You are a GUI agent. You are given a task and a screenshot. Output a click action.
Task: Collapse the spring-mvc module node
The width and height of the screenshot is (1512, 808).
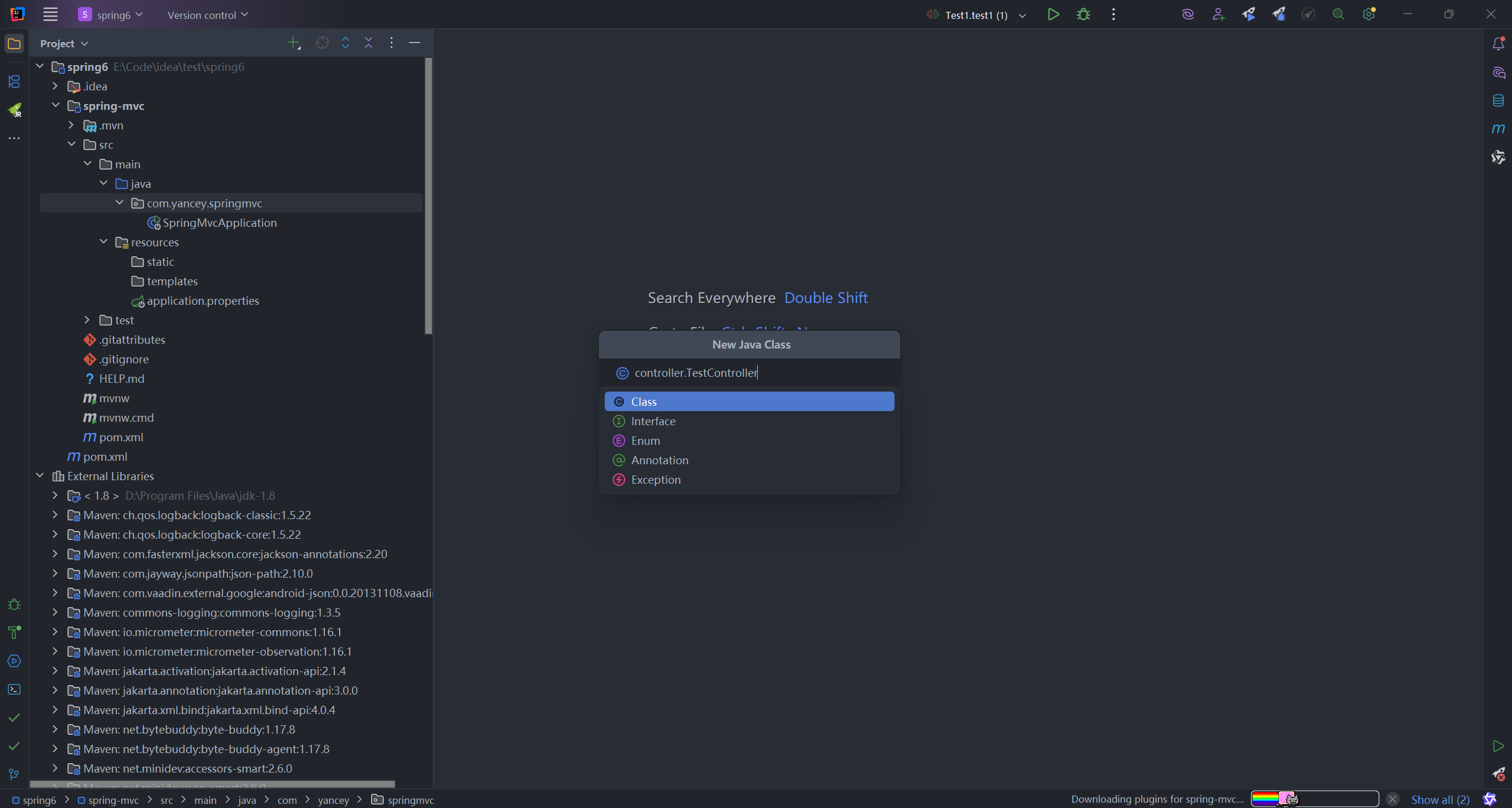coord(56,106)
